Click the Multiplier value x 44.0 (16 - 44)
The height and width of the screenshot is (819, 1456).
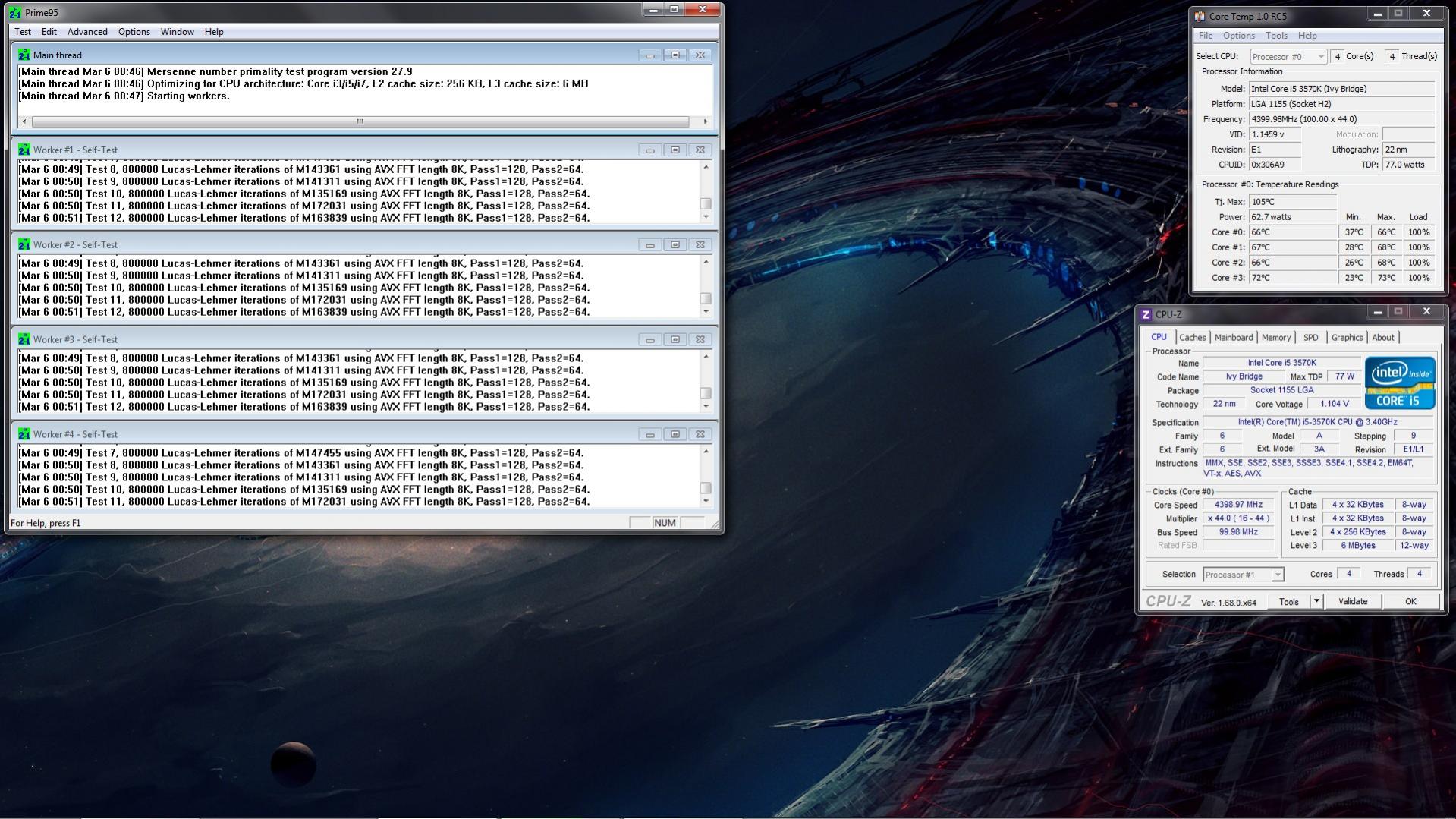(x=1238, y=518)
